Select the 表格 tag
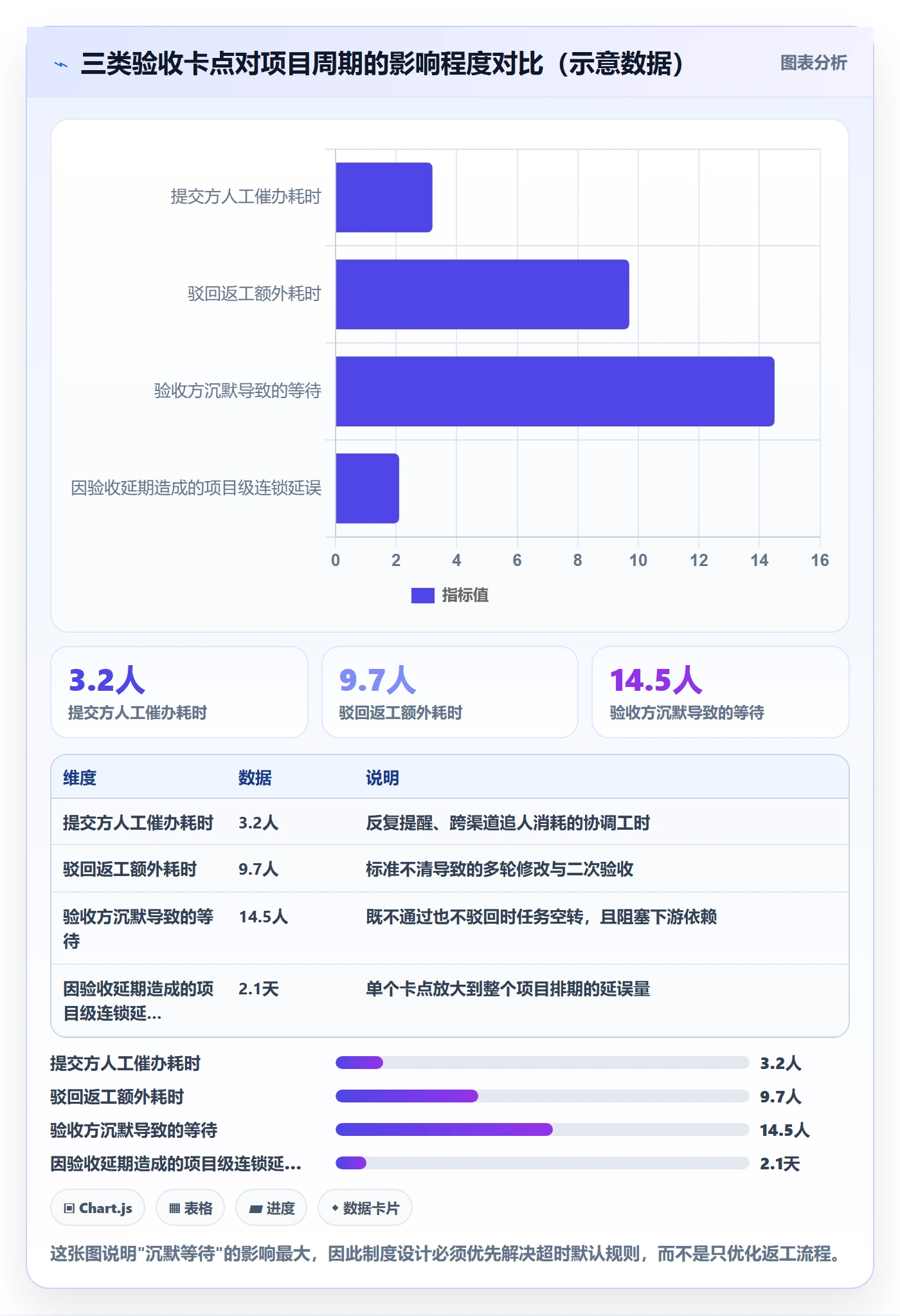This screenshot has width=900, height=1316. (190, 1209)
